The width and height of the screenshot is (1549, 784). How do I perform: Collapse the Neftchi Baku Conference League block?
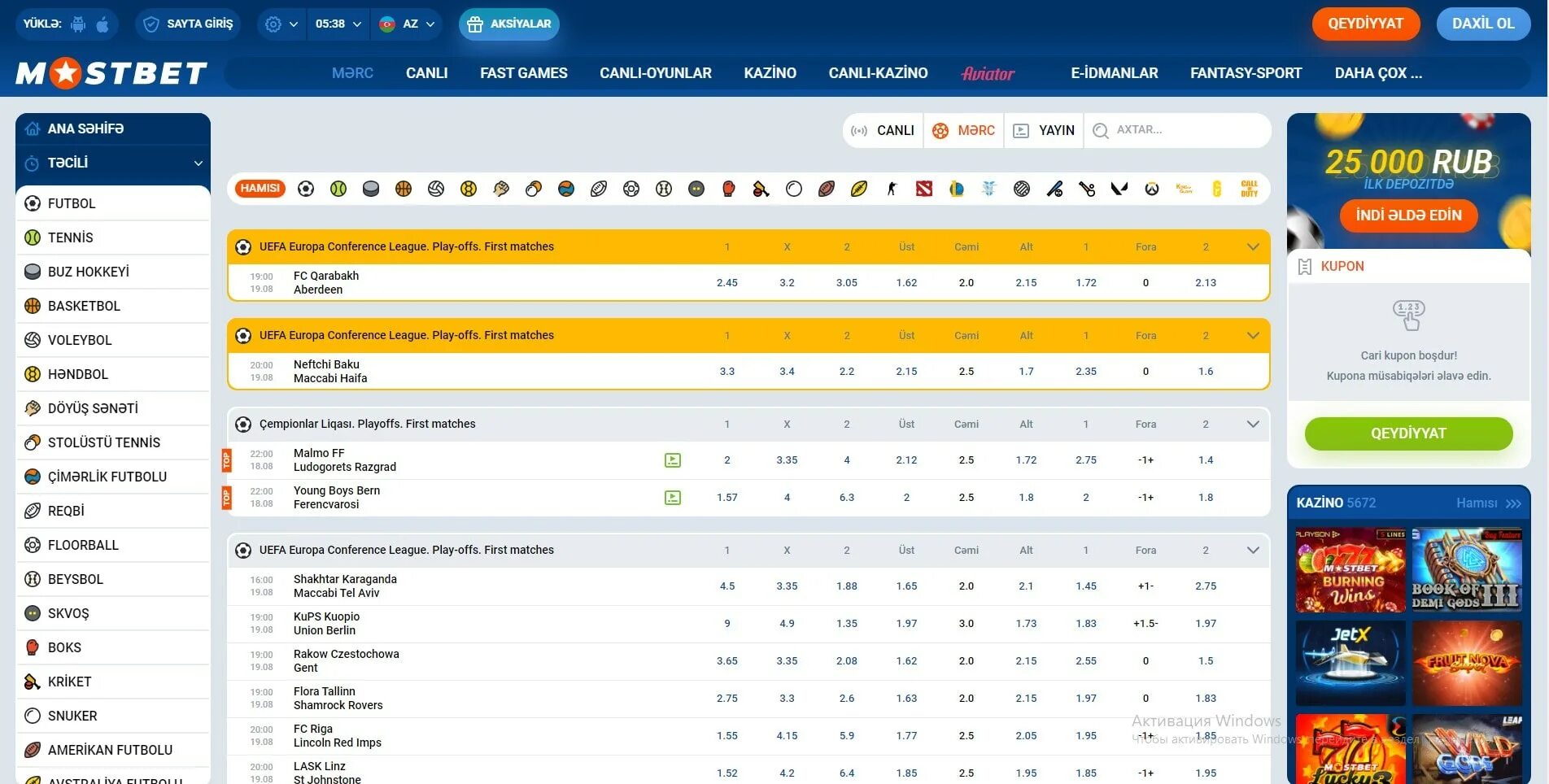click(x=1253, y=335)
